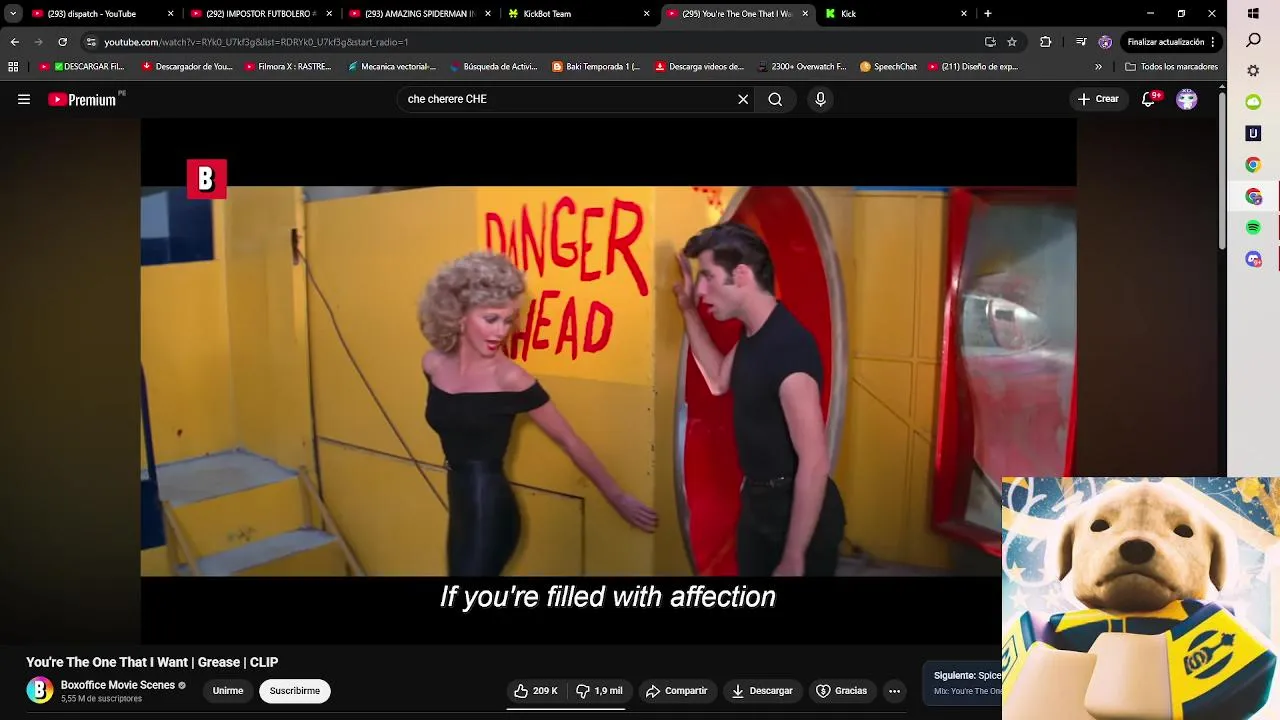Open the Descargador de You... bookmark

187,67
